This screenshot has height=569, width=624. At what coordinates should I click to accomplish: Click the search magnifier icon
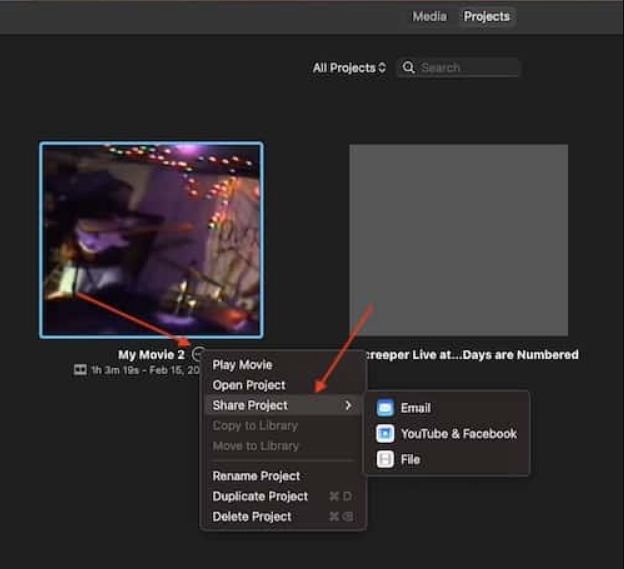409,67
